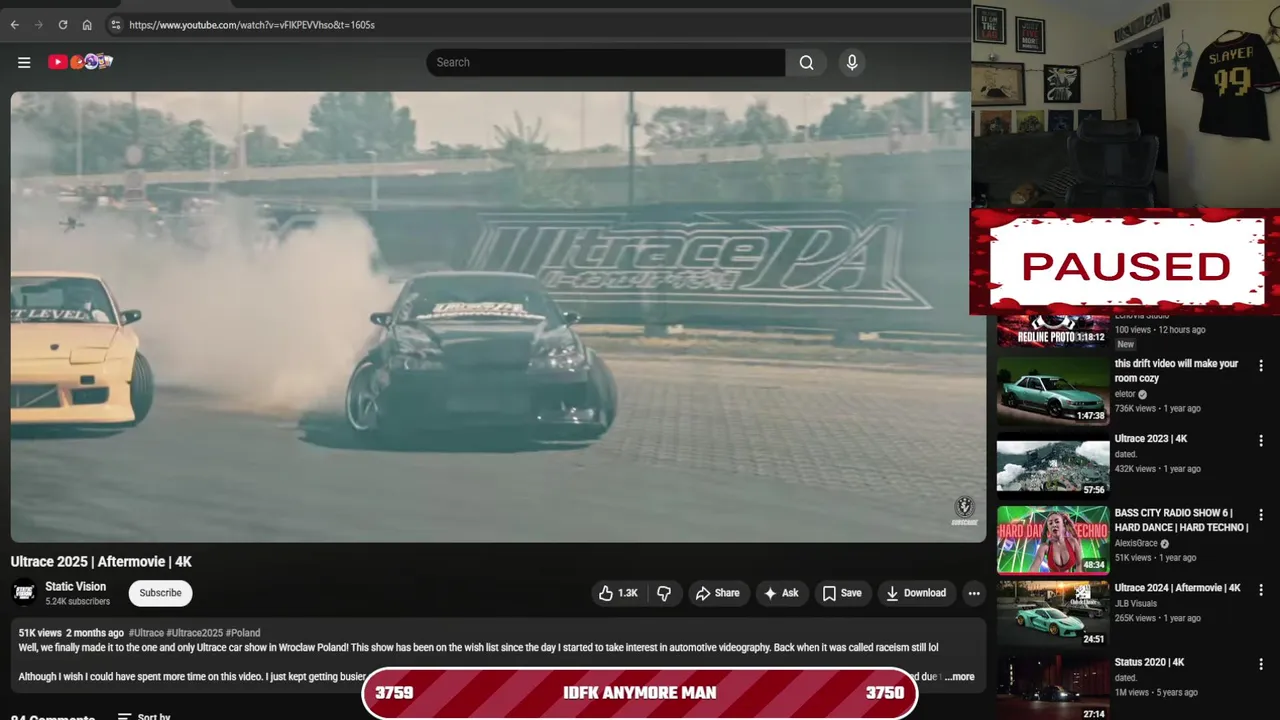The width and height of the screenshot is (1280, 720).
Task: Open options for Status 2020 suggestion
Action: [x=1261, y=664]
